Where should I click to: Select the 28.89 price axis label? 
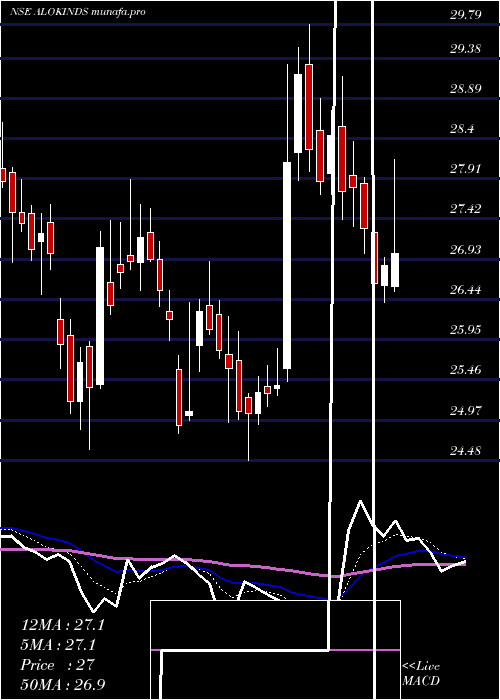tap(466, 89)
